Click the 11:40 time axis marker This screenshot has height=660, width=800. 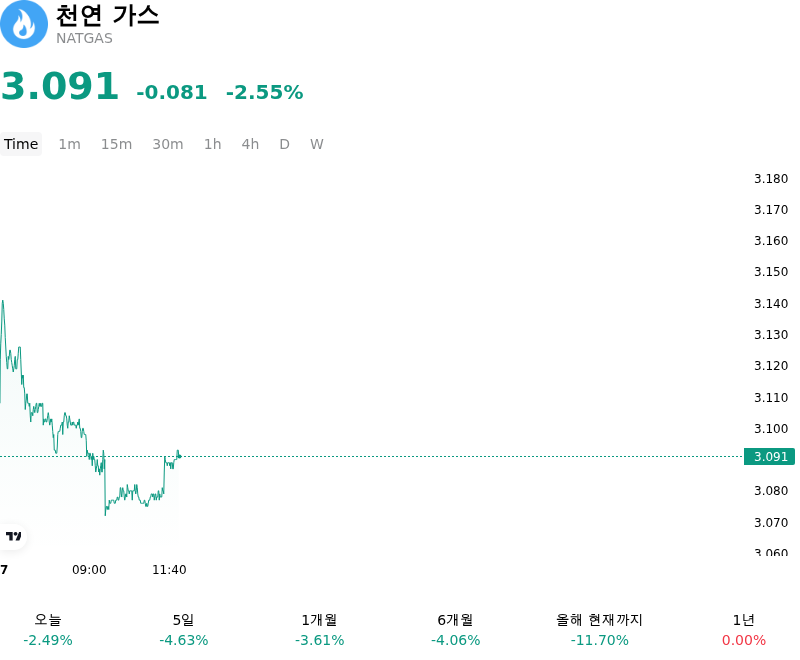[169, 570]
